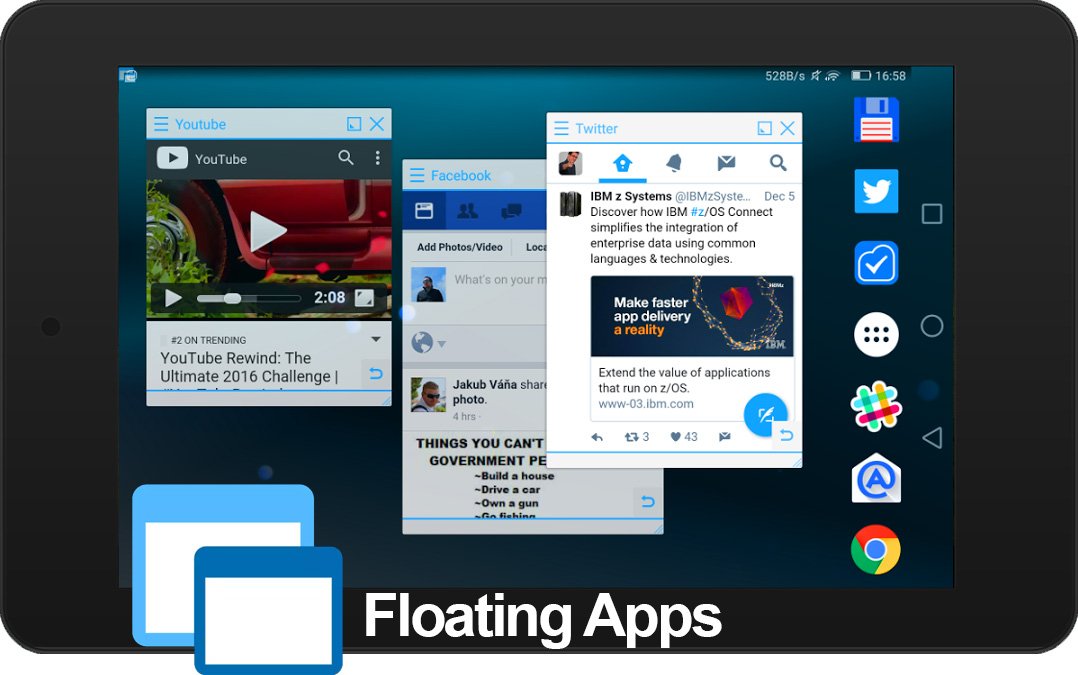Switch to the Home tab in Twitter

click(622, 162)
